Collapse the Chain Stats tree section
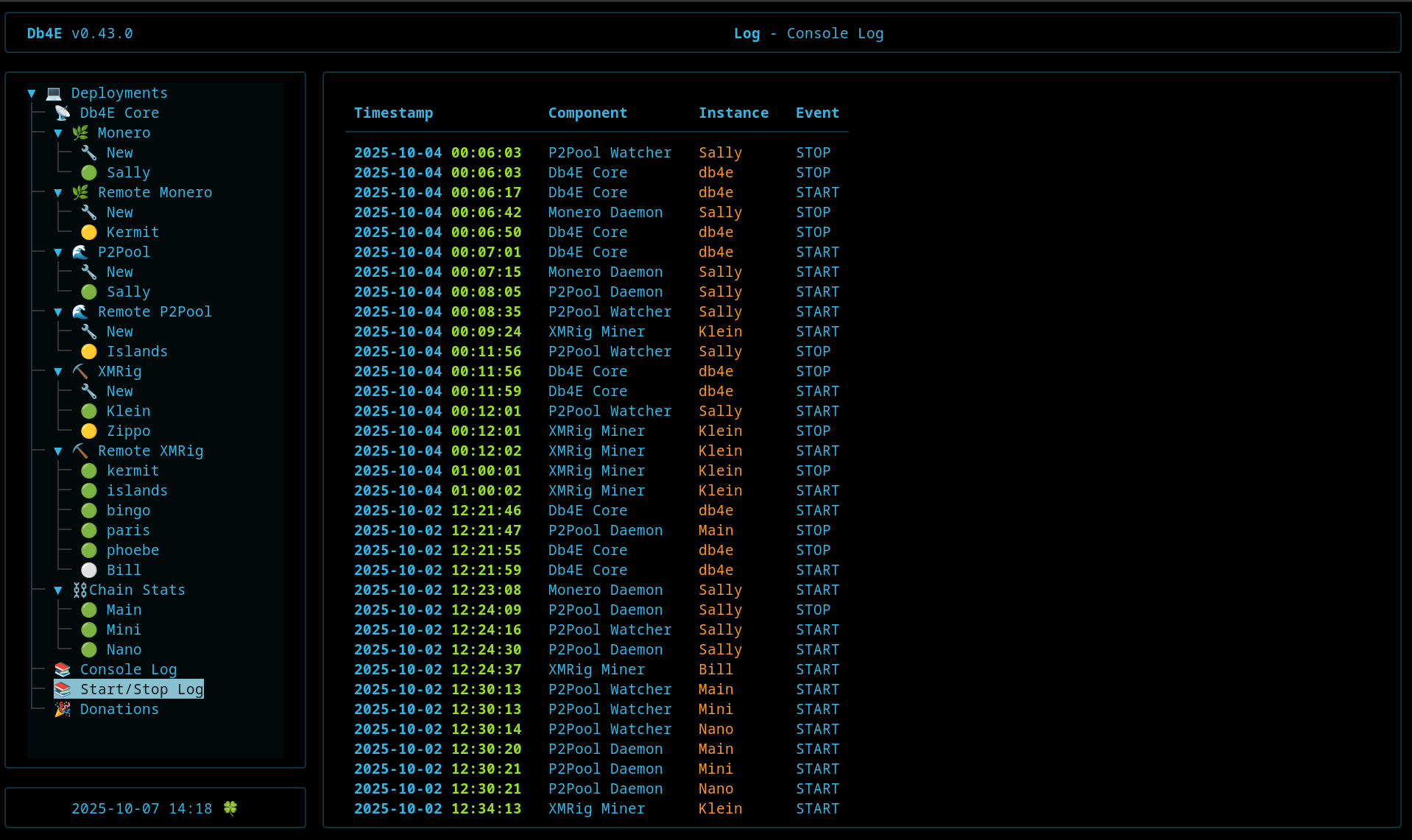The image size is (1412, 840). (x=58, y=590)
